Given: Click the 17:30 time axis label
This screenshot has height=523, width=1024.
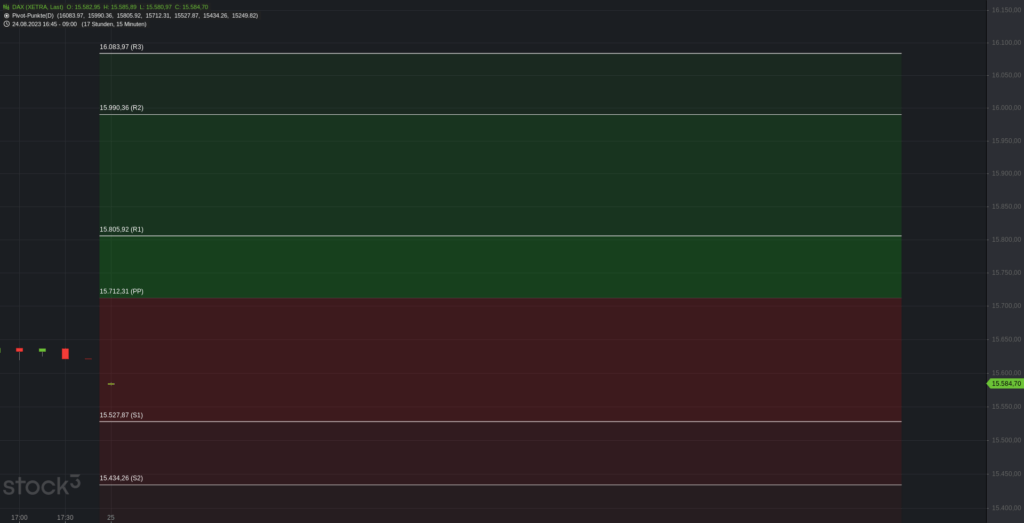Looking at the screenshot, I should click(x=65, y=517).
